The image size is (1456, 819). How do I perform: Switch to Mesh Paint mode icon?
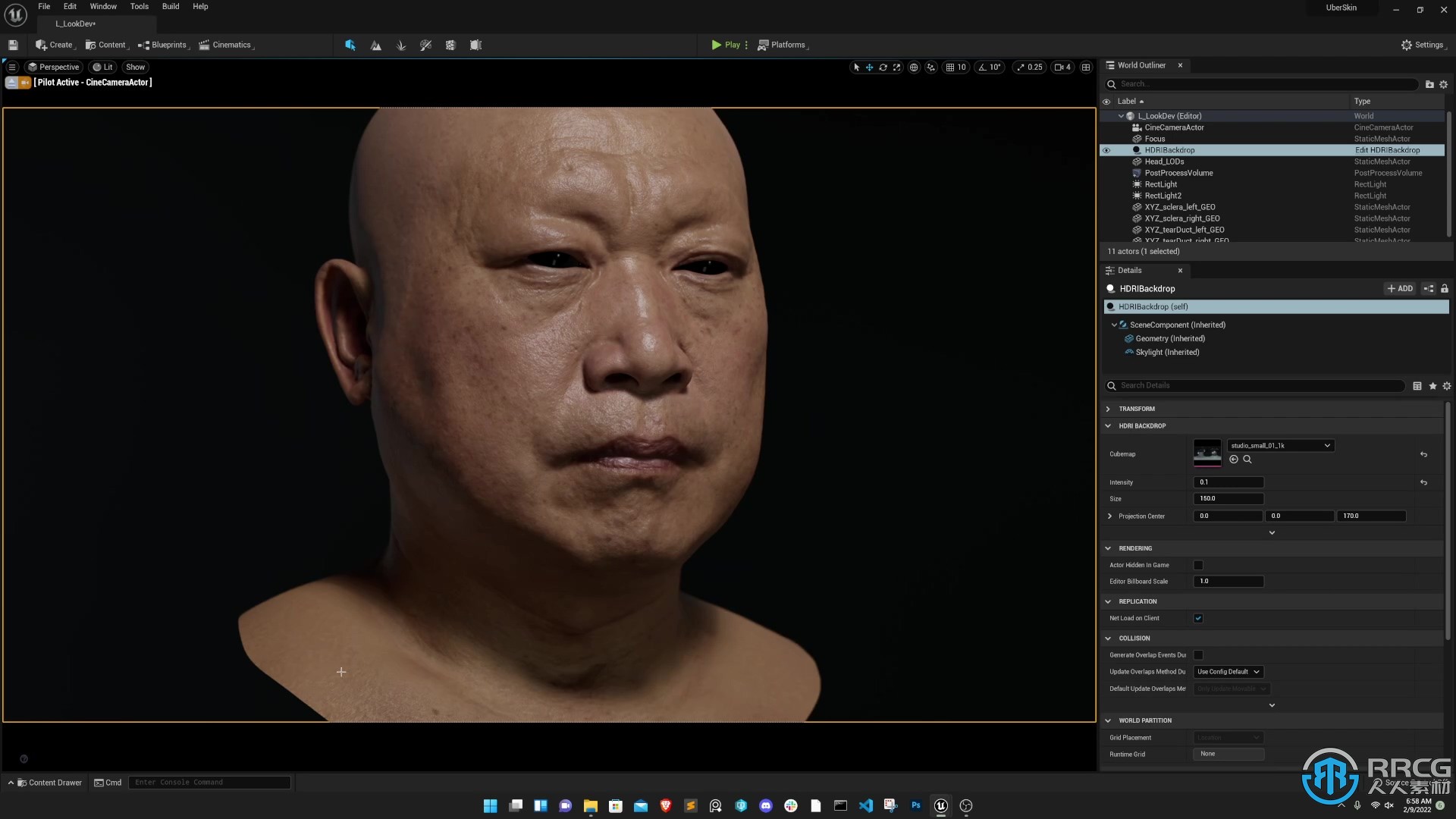click(426, 45)
